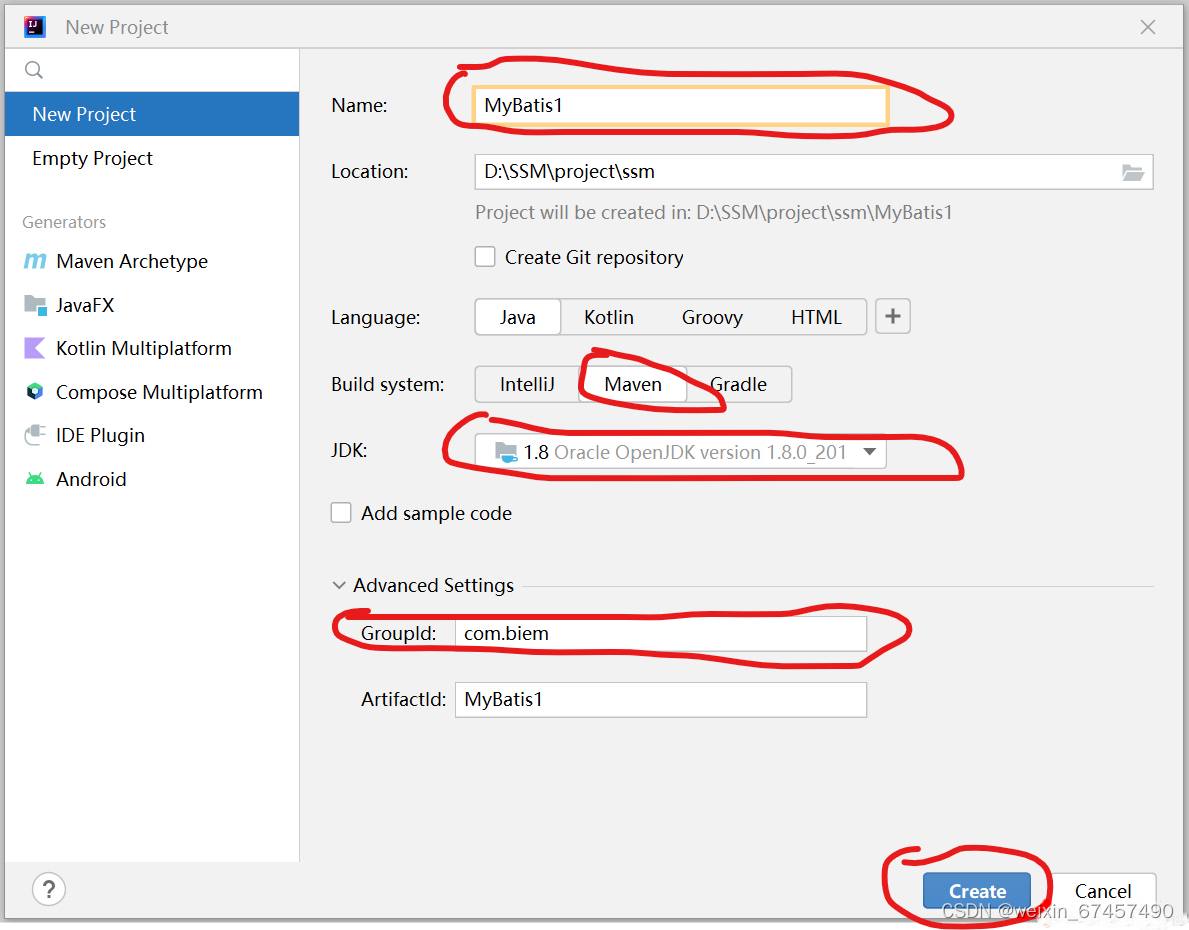
Task: Collapse the Advanced Settings section
Action: click(339, 586)
